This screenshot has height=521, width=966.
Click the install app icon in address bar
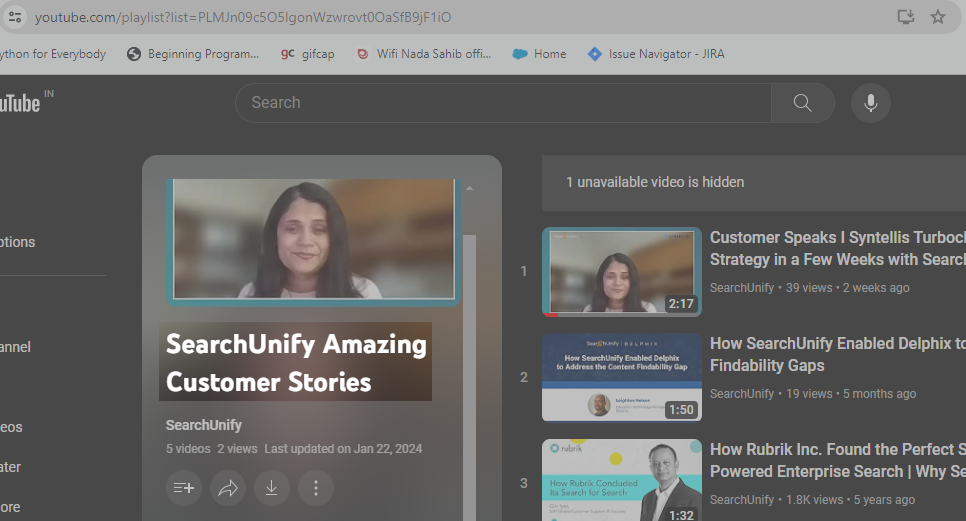(x=905, y=17)
